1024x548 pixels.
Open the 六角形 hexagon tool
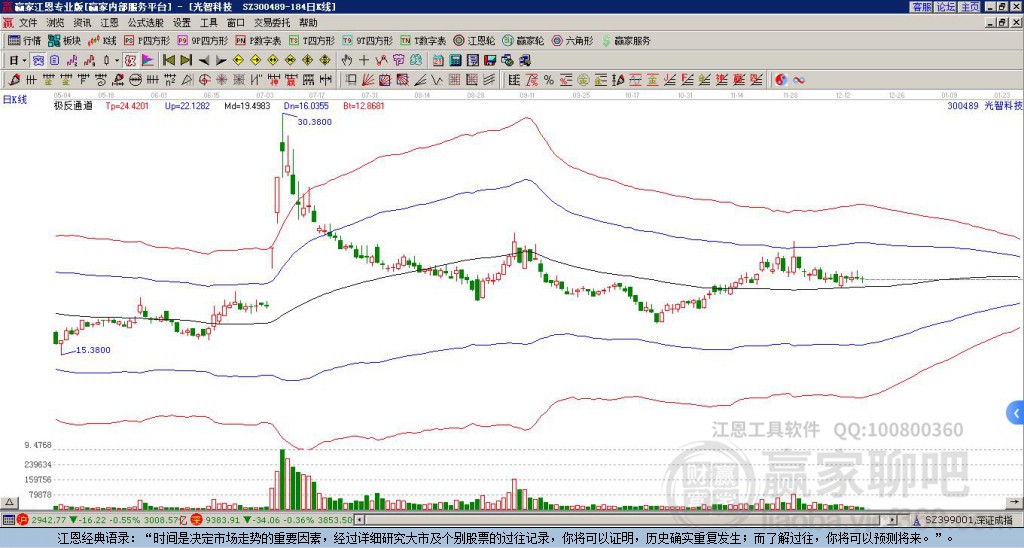[x=572, y=40]
